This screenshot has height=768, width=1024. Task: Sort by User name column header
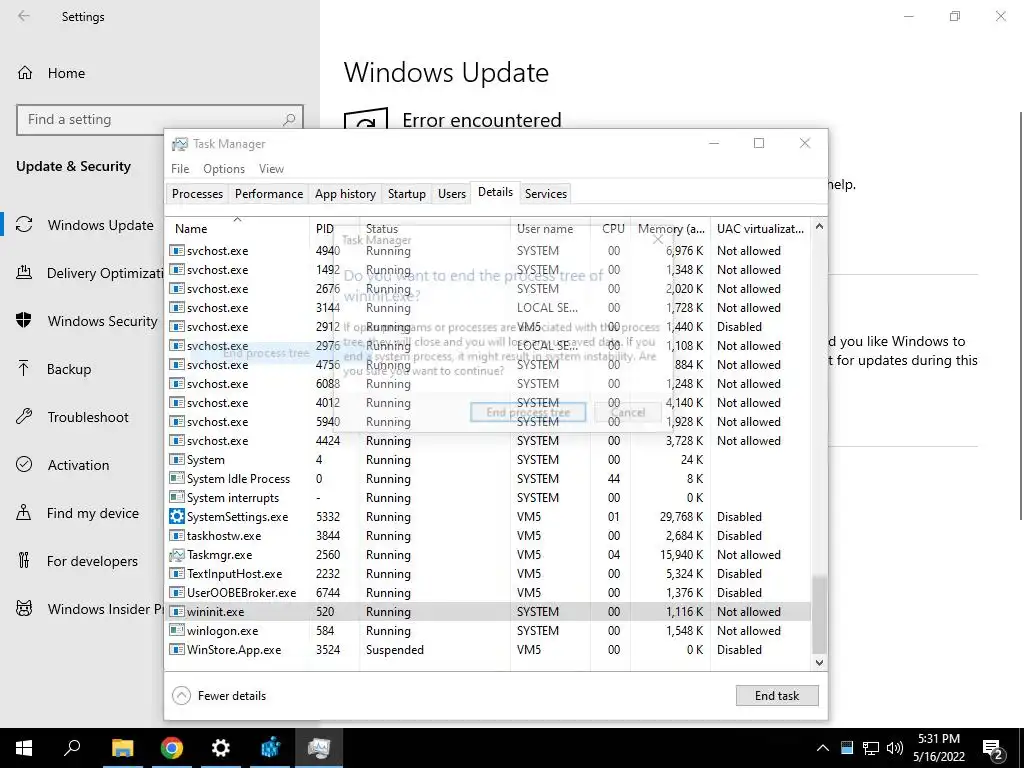[x=550, y=229]
